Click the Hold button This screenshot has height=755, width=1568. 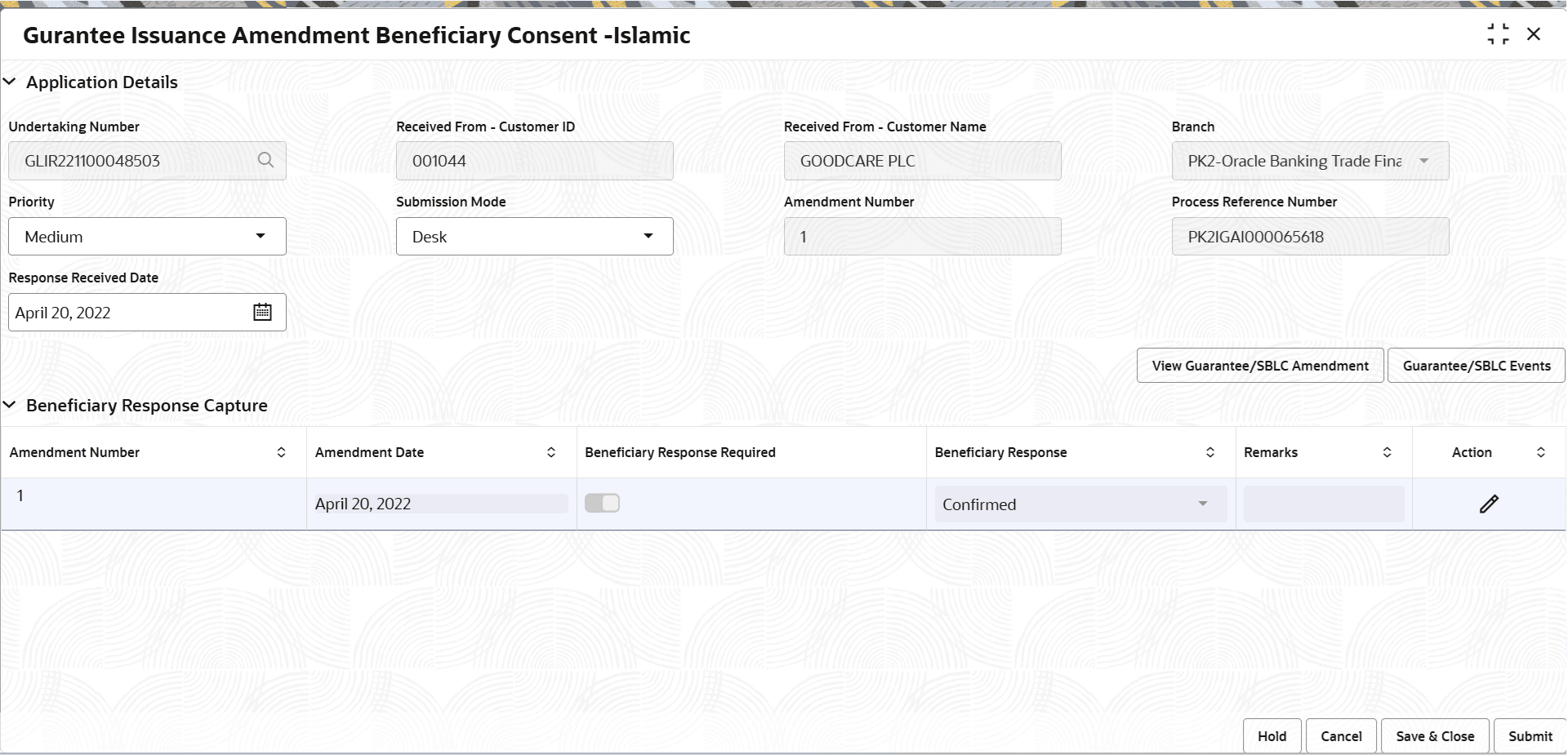[1272, 735]
